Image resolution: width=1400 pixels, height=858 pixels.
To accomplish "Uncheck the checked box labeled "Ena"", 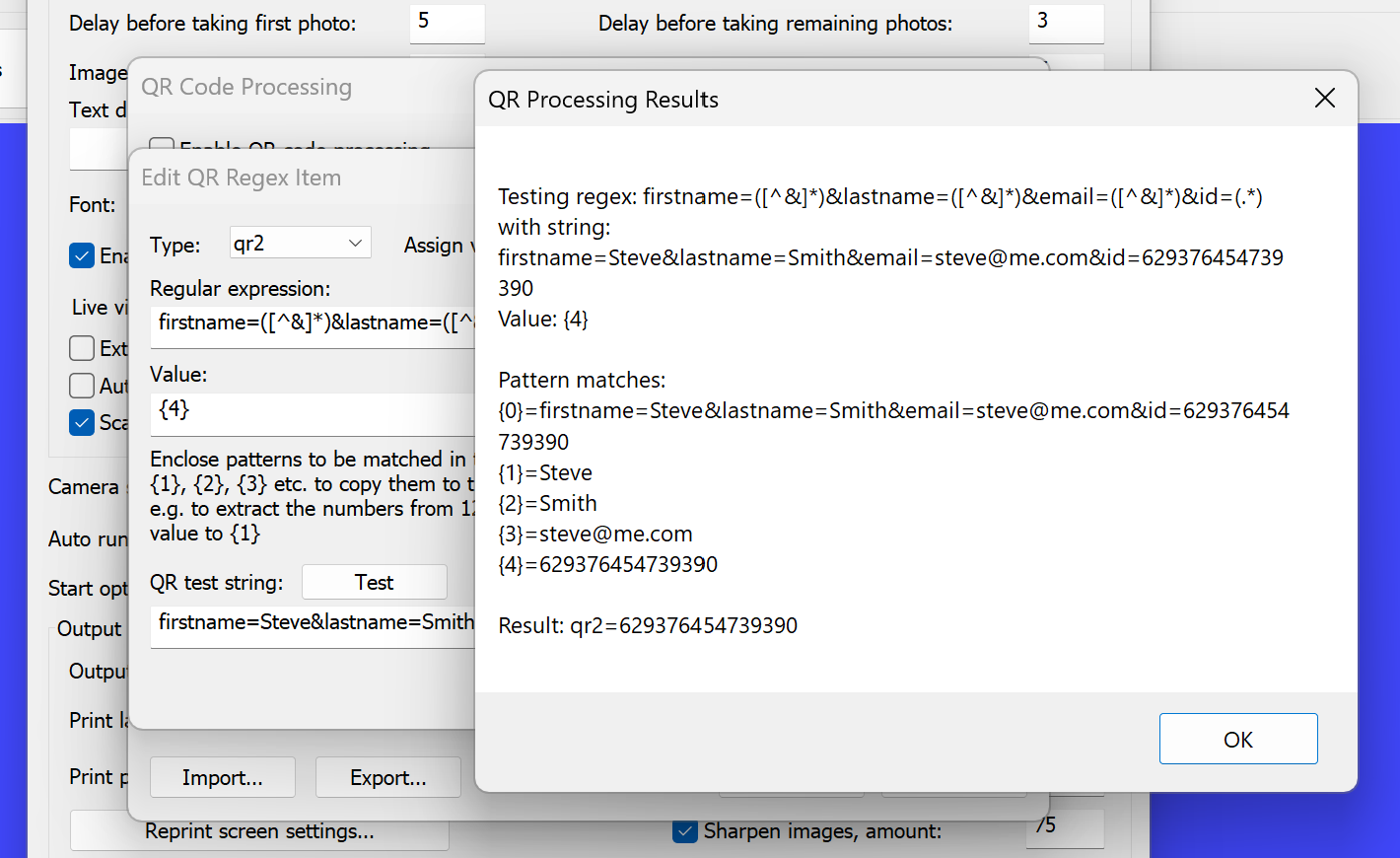I will 82,256.
